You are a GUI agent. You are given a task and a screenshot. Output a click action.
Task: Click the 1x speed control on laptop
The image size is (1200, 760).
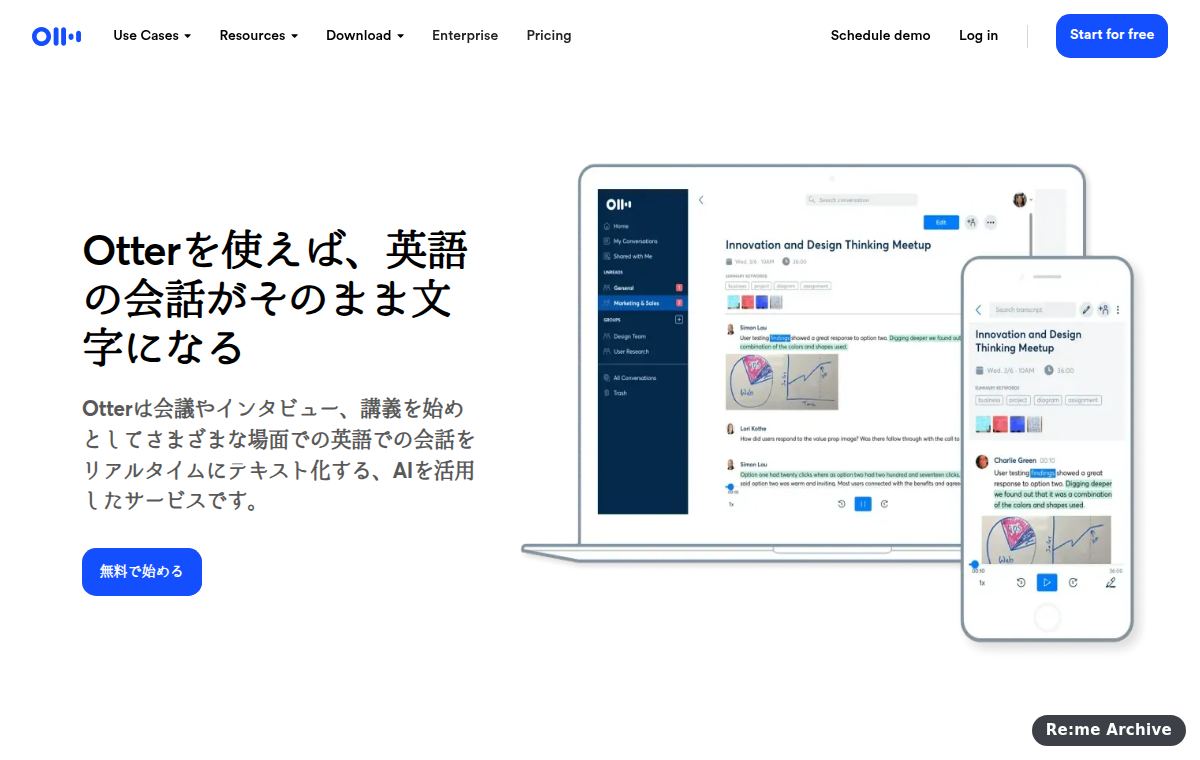[731, 504]
